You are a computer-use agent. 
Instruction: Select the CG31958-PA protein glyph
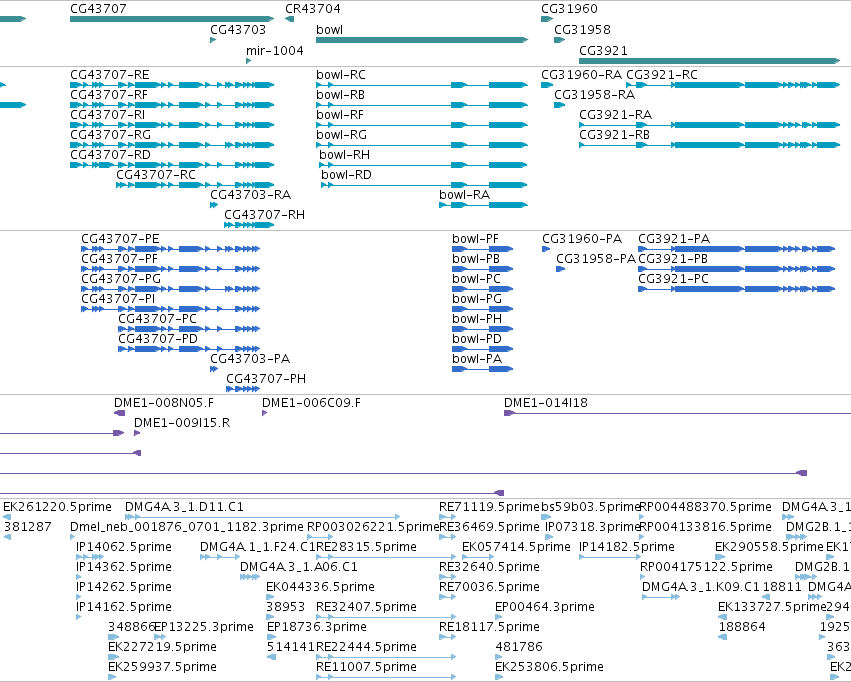point(561,269)
